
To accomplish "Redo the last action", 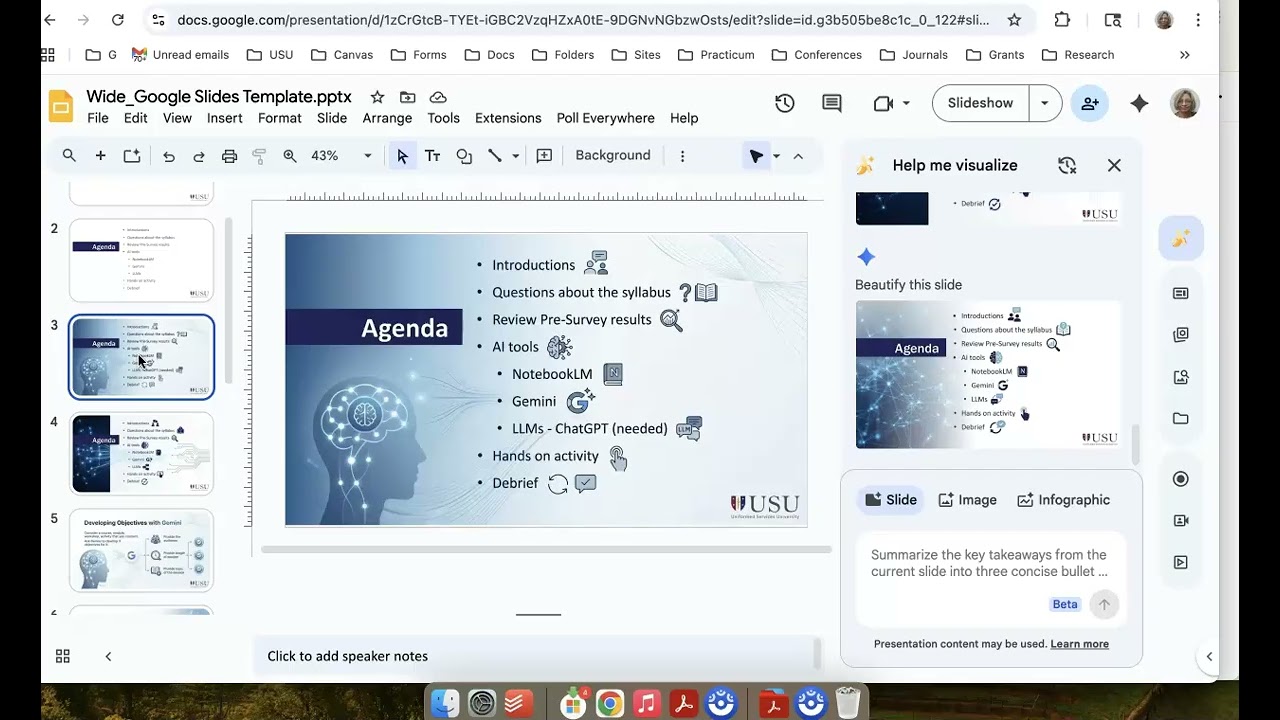I will click(199, 156).
